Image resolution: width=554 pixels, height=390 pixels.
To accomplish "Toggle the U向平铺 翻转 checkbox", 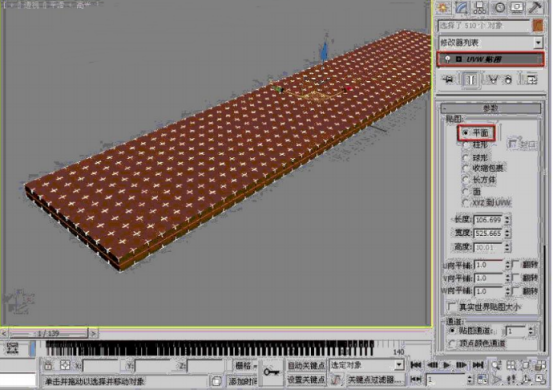I will click(515, 264).
